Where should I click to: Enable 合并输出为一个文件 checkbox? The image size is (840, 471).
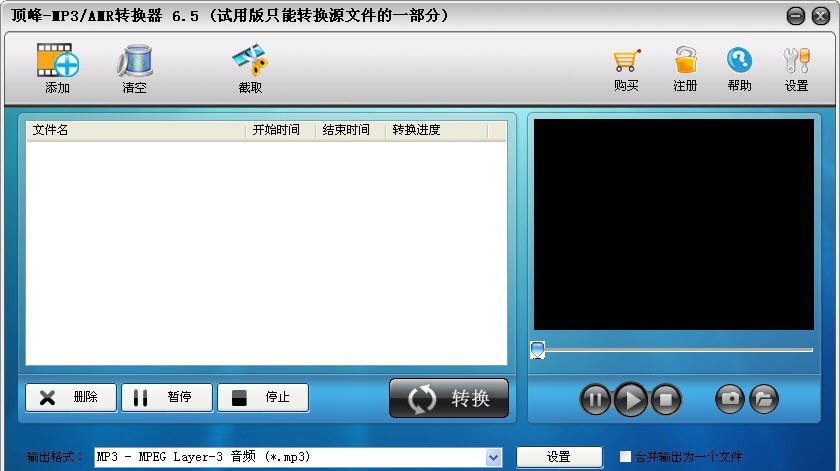[625, 457]
